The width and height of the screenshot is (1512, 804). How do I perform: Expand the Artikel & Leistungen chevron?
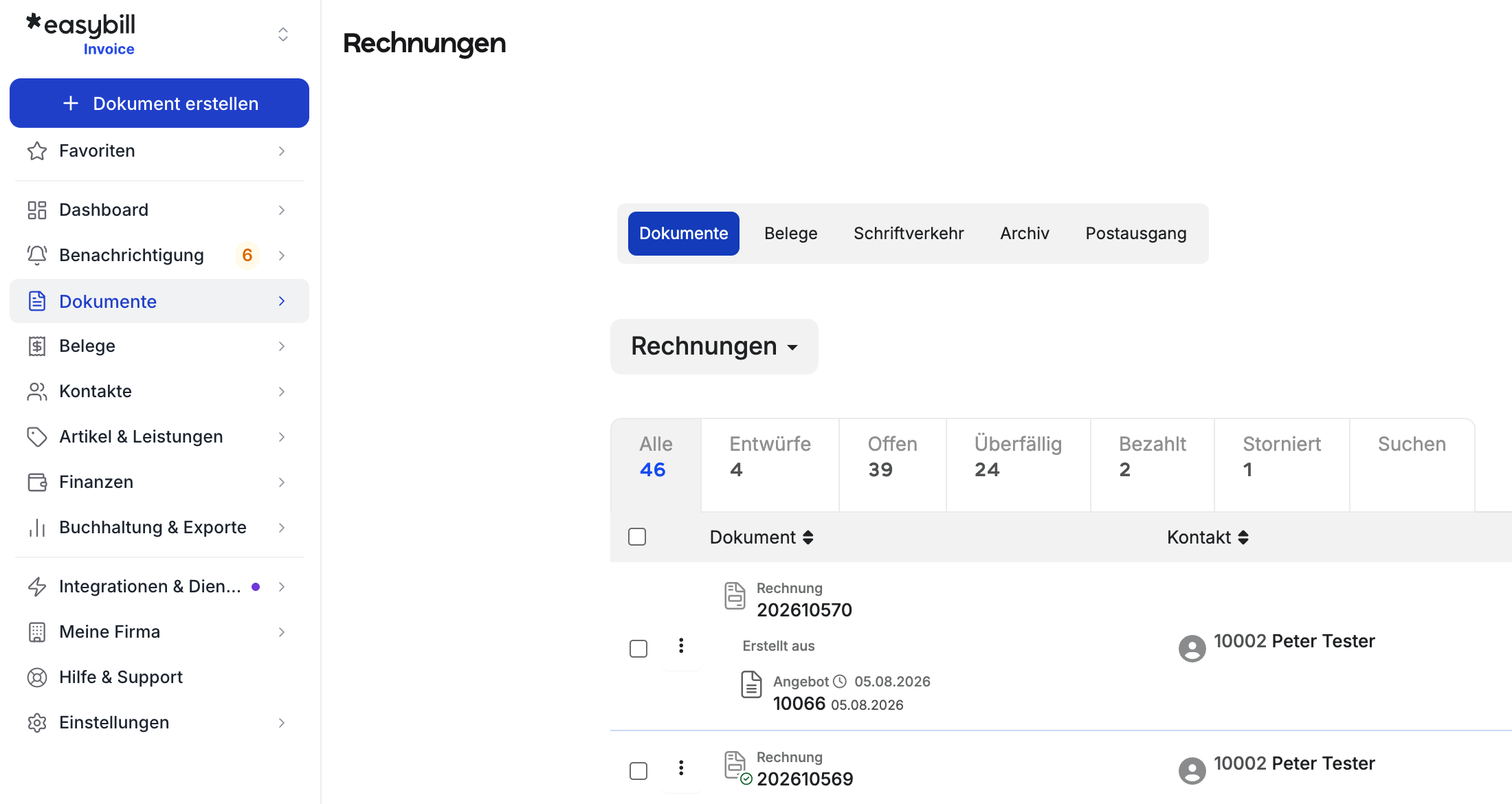click(282, 437)
